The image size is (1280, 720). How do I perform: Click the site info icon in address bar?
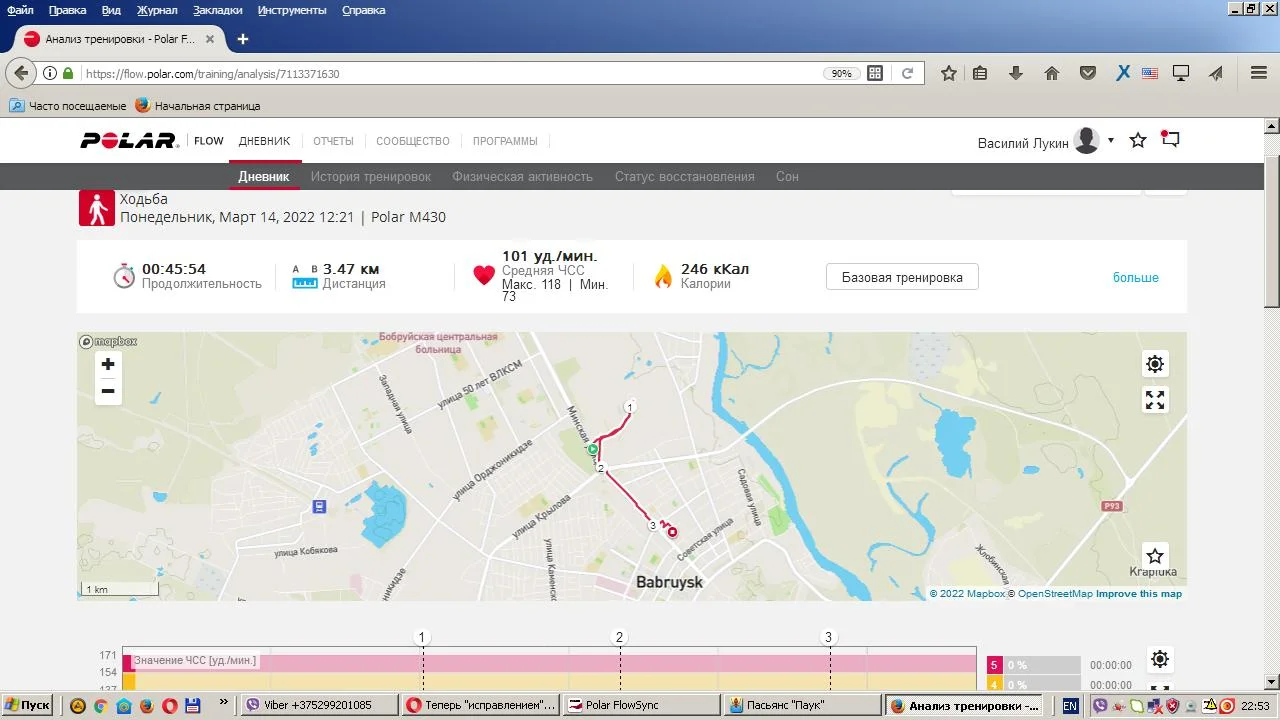point(49,73)
